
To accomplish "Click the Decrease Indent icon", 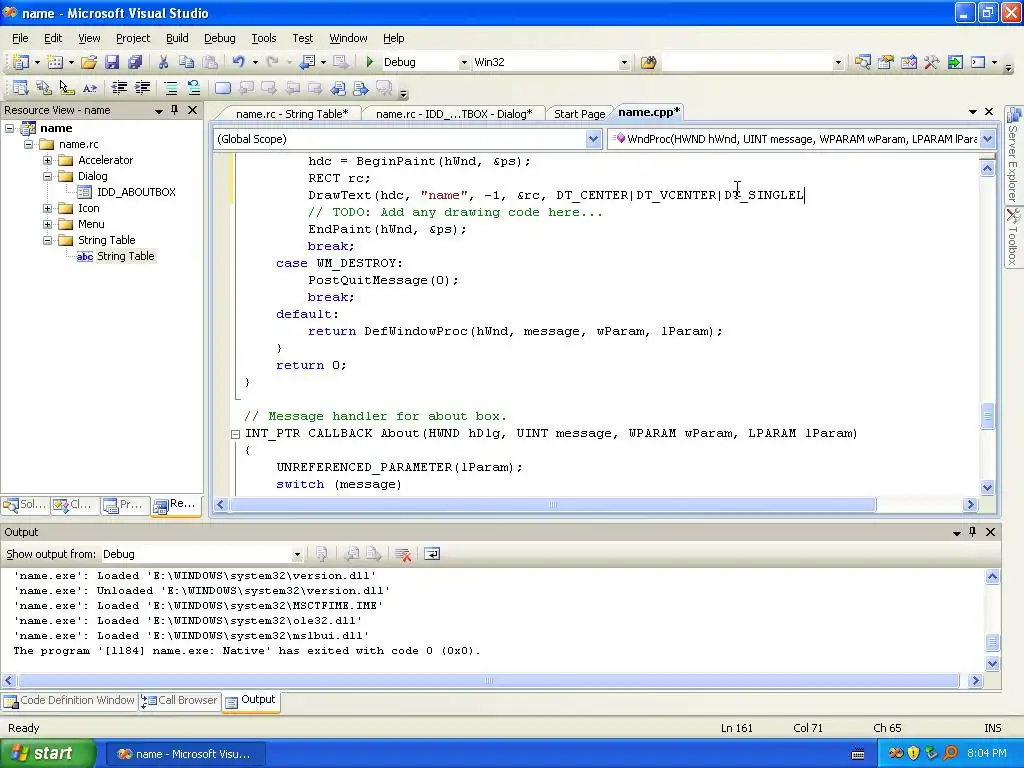I will point(119,88).
